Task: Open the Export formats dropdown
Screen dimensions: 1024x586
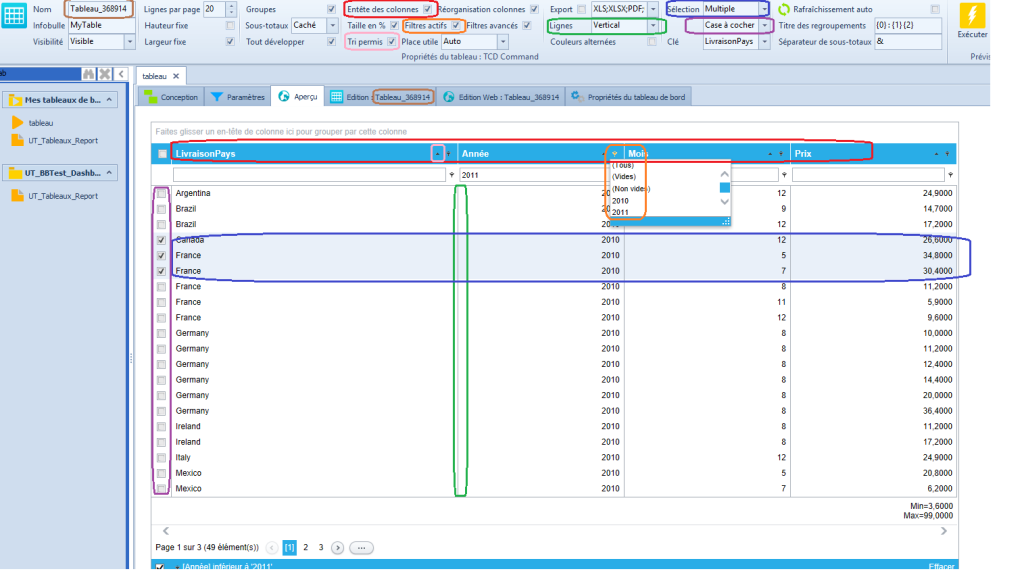Action: coord(652,9)
